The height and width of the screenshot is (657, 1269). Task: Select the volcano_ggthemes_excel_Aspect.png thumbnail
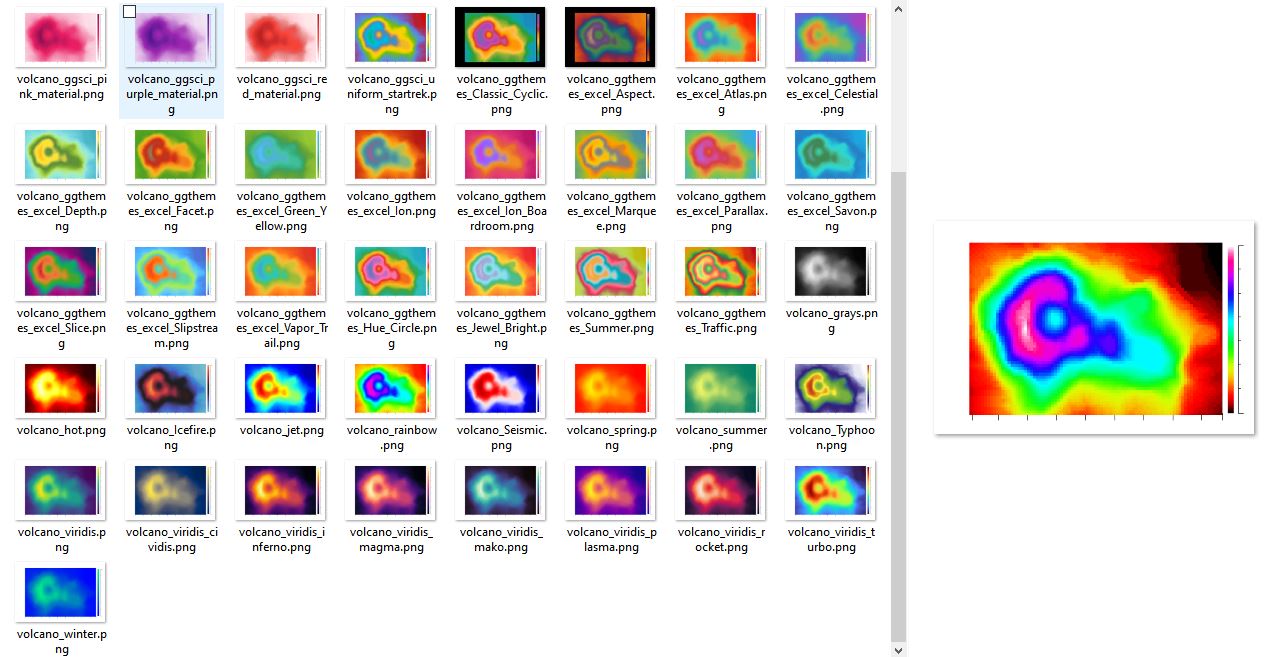[610, 38]
